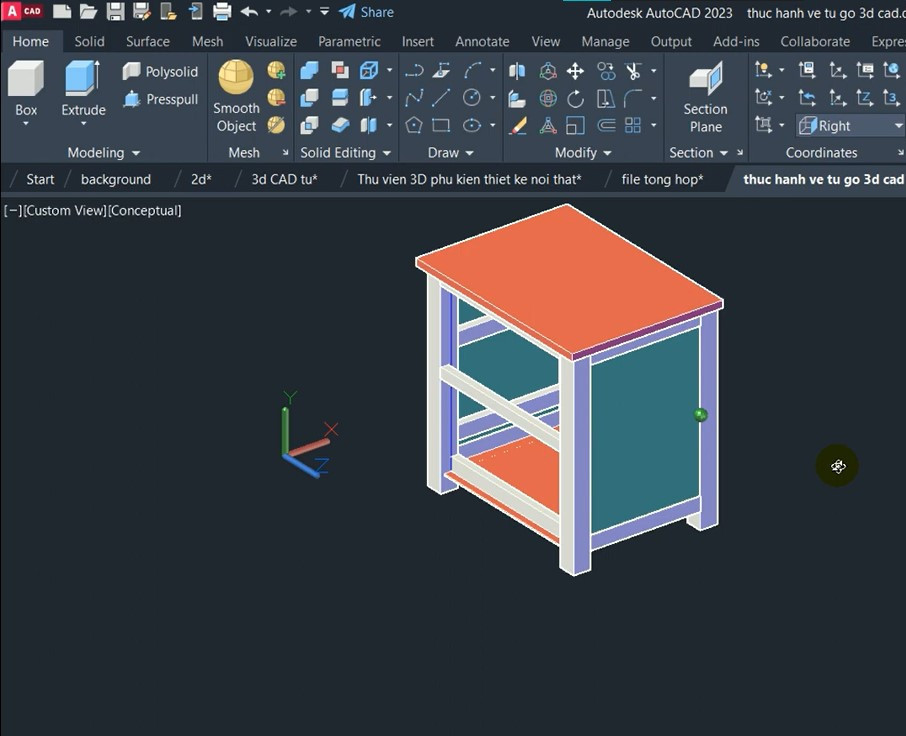Select the Move tool in Modify panel
Screen dimensions: 906x736
point(575,71)
